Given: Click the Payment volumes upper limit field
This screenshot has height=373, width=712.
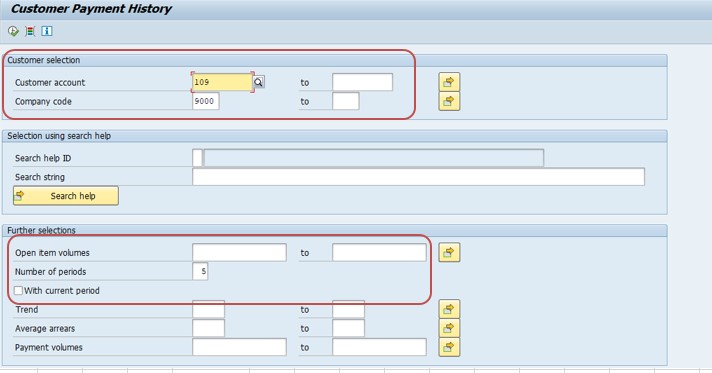Looking at the screenshot, I should 379,347.
